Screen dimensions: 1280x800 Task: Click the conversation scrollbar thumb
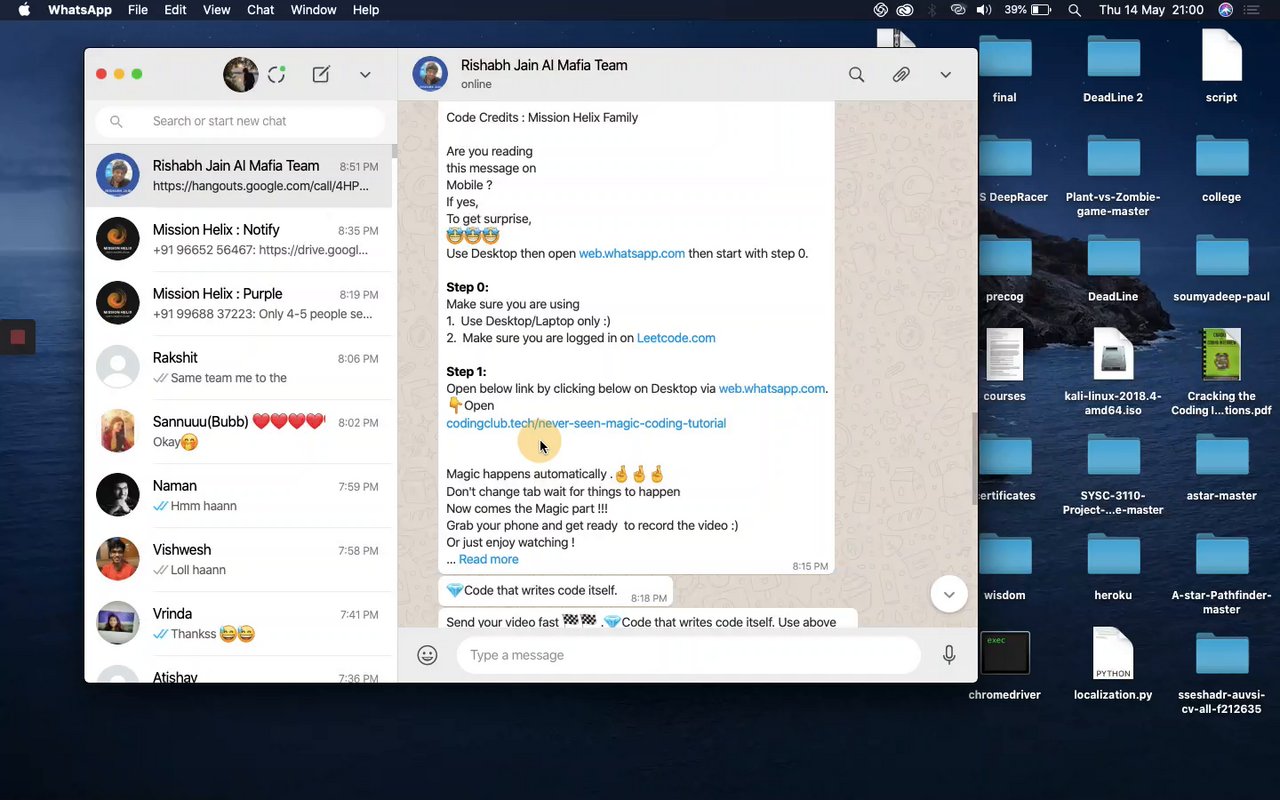[x=974, y=457]
